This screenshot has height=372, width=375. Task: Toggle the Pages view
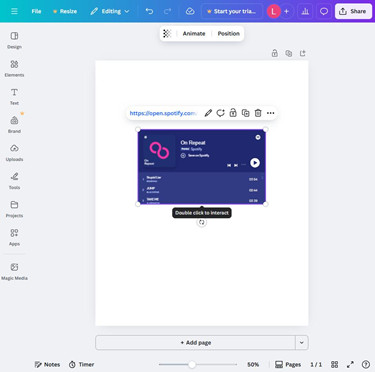pyautogui.click(x=288, y=364)
